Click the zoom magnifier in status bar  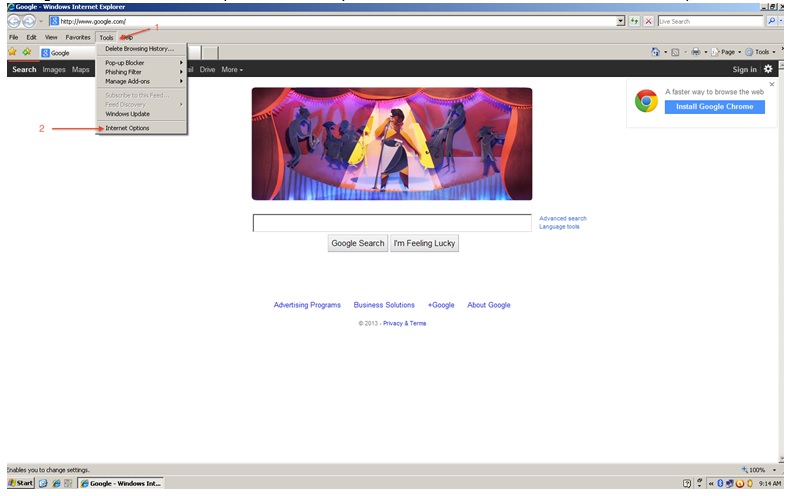(x=745, y=469)
